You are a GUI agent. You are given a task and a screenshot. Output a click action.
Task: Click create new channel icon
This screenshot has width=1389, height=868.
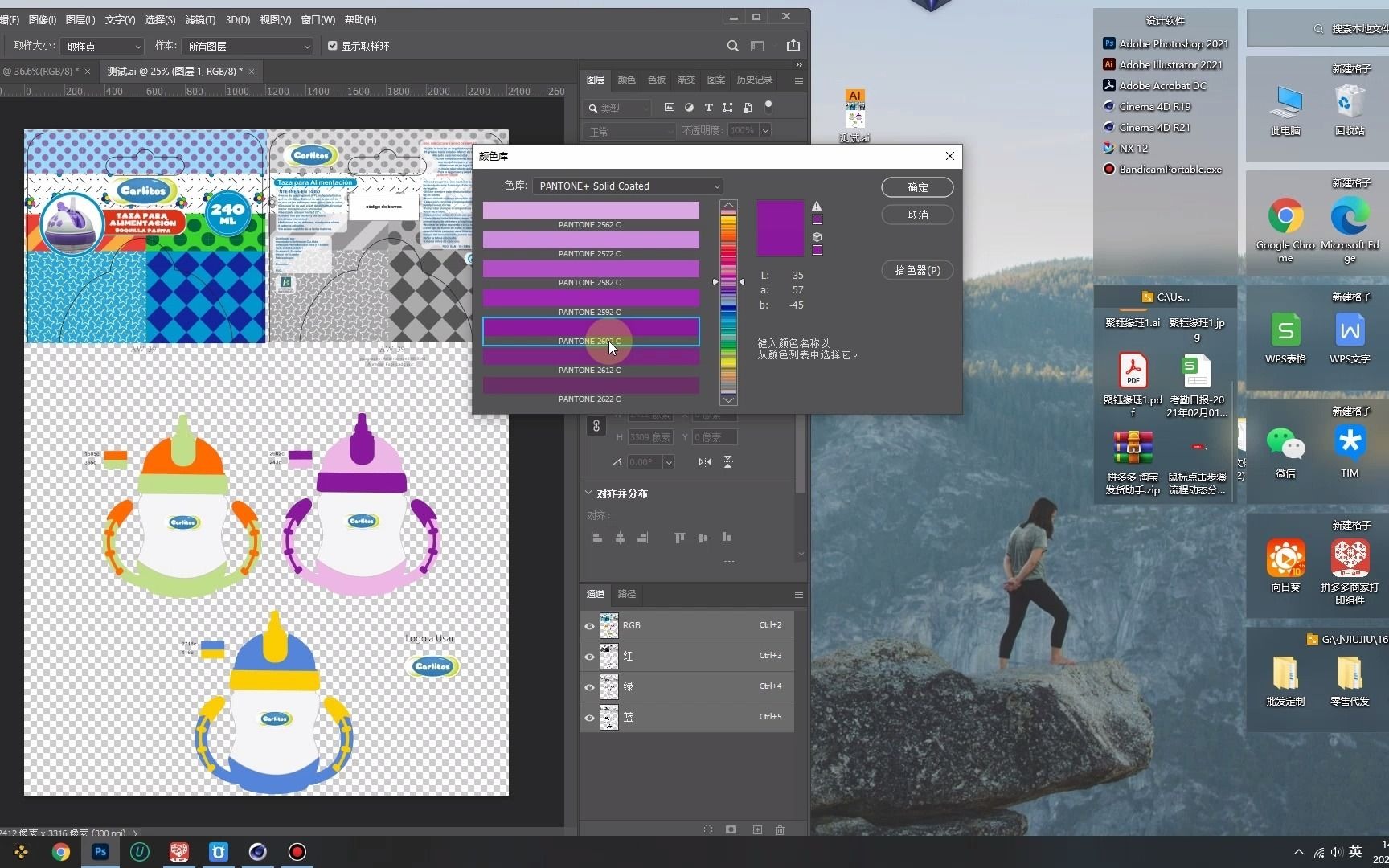[x=757, y=829]
